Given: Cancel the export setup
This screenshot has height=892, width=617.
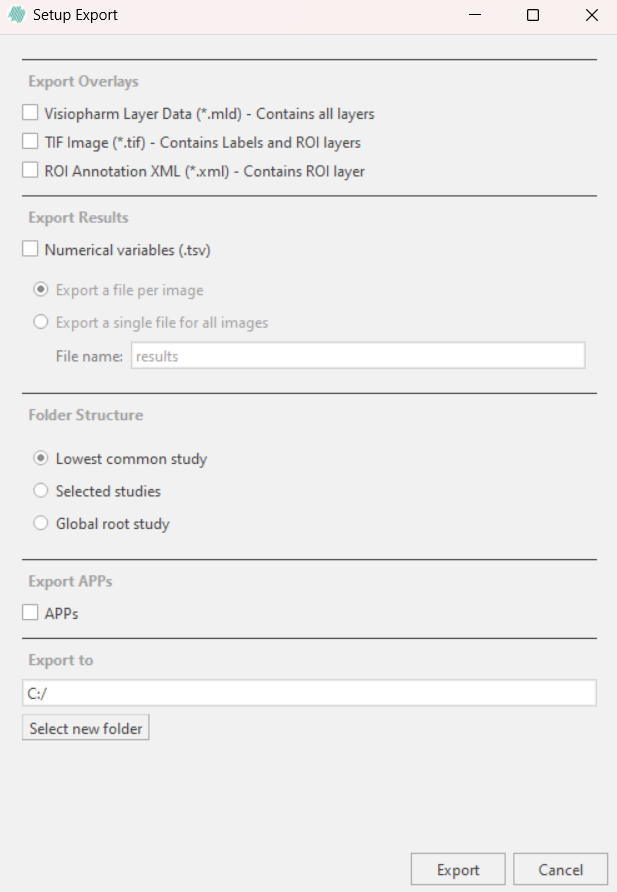Looking at the screenshot, I should pos(561,869).
